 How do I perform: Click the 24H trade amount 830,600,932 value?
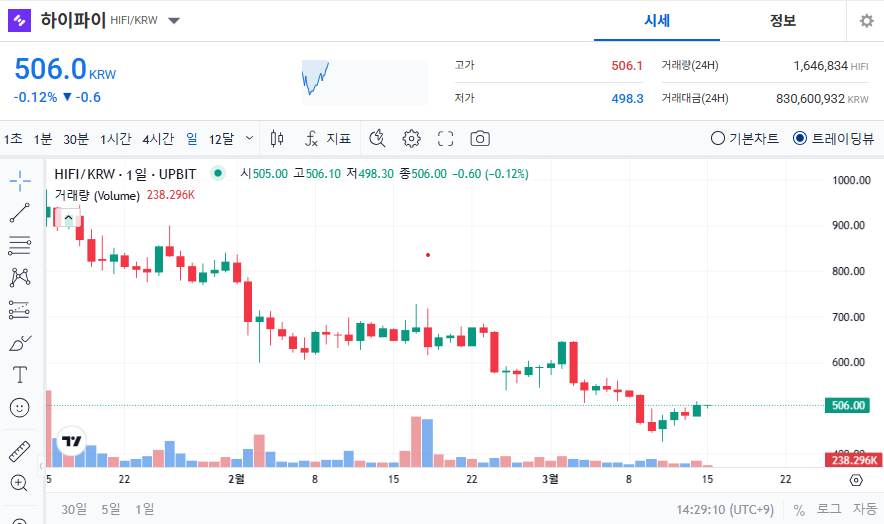coord(810,99)
